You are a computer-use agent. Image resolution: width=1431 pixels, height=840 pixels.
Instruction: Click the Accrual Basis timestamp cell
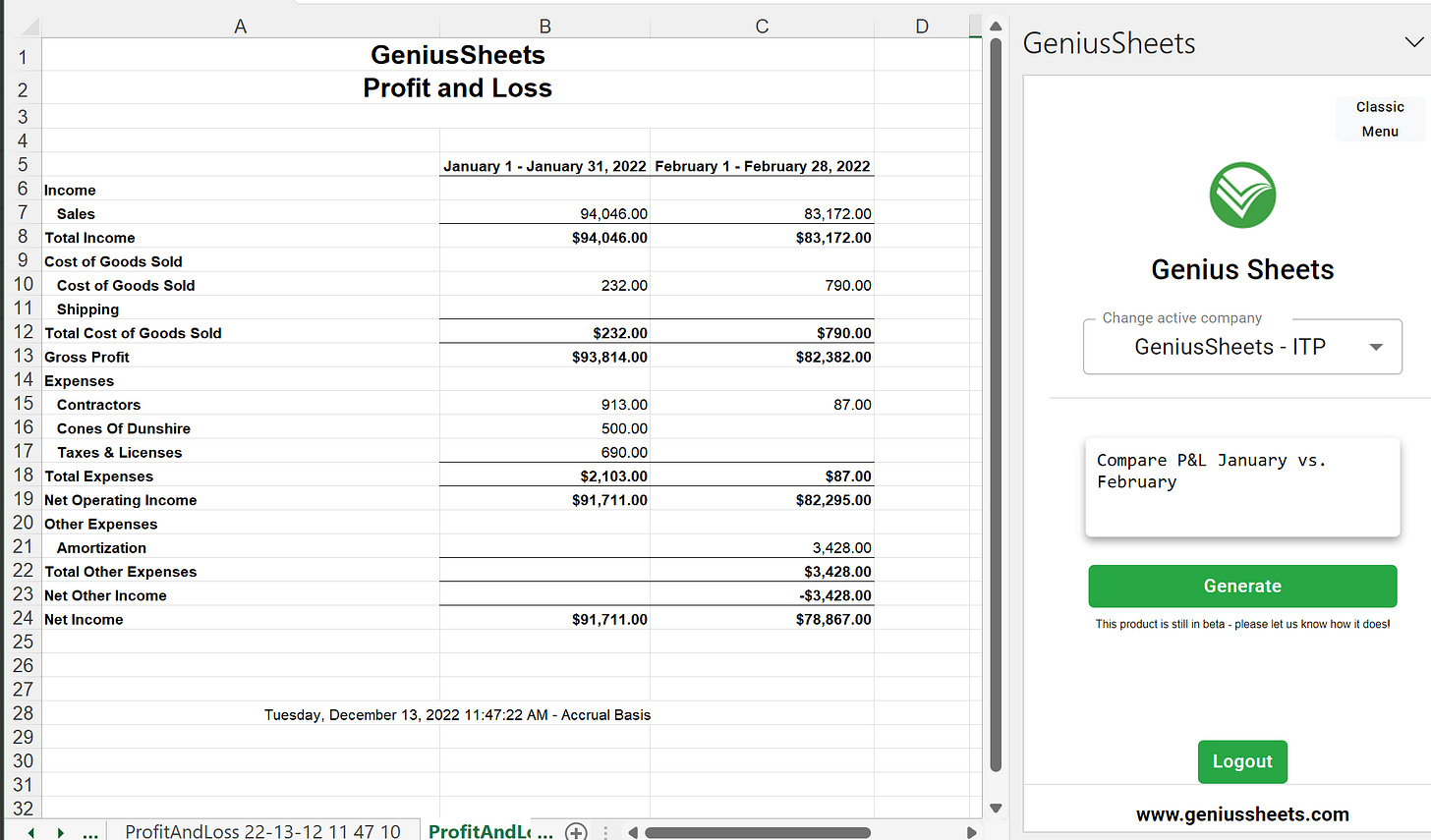coord(457,714)
